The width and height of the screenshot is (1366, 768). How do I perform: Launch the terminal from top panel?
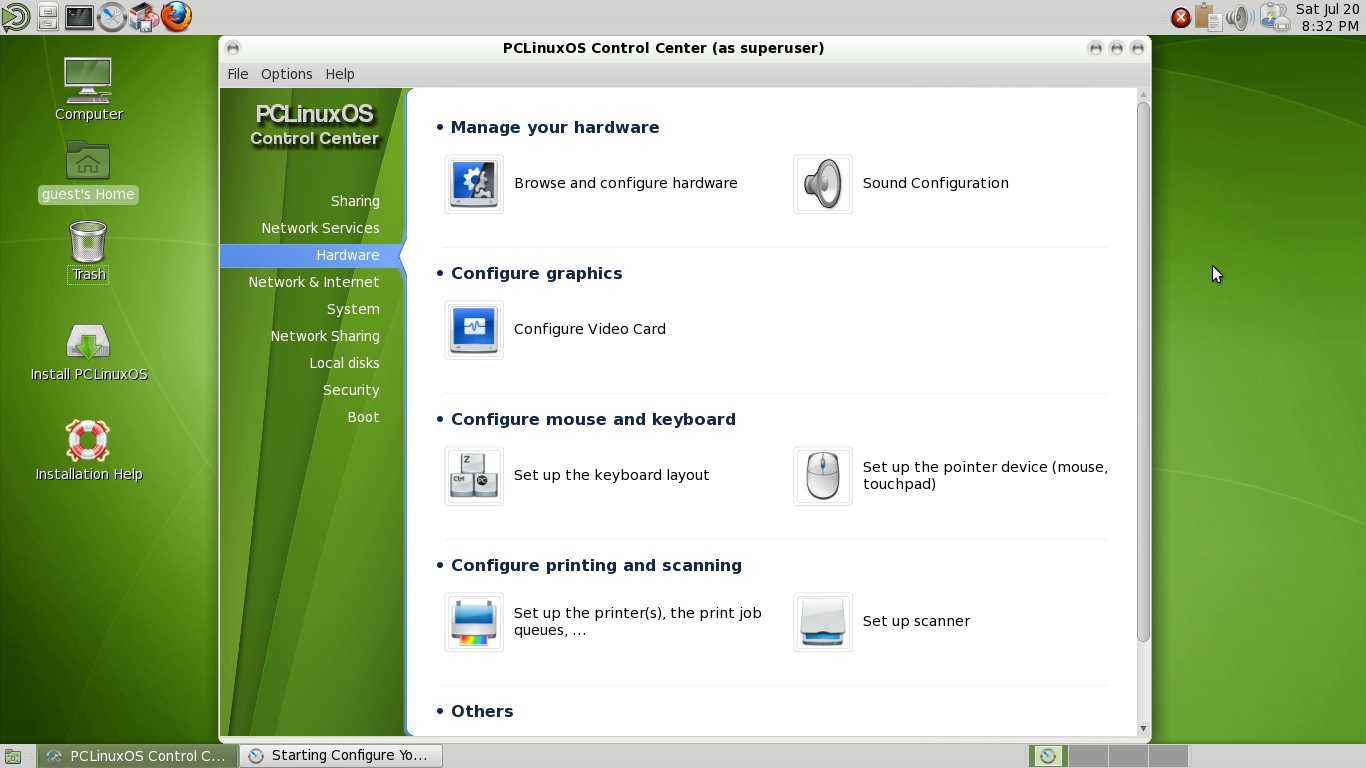click(x=79, y=16)
